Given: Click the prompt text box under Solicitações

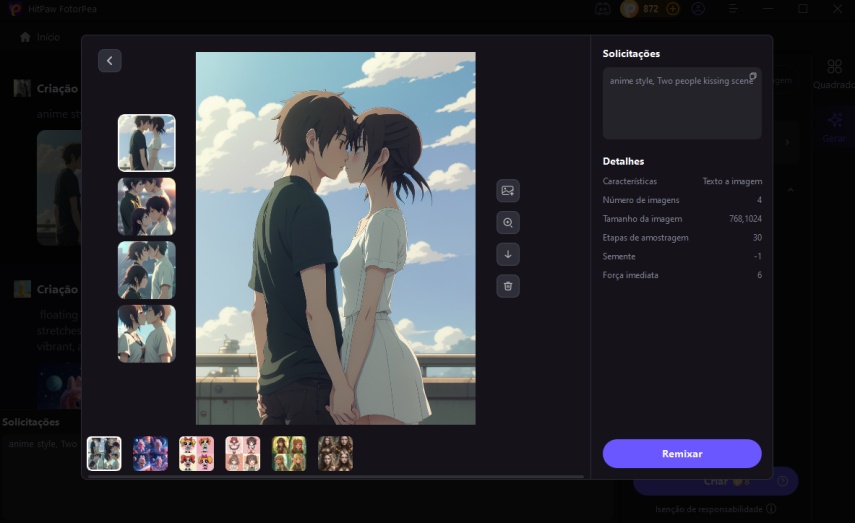Looking at the screenshot, I should point(681,103).
